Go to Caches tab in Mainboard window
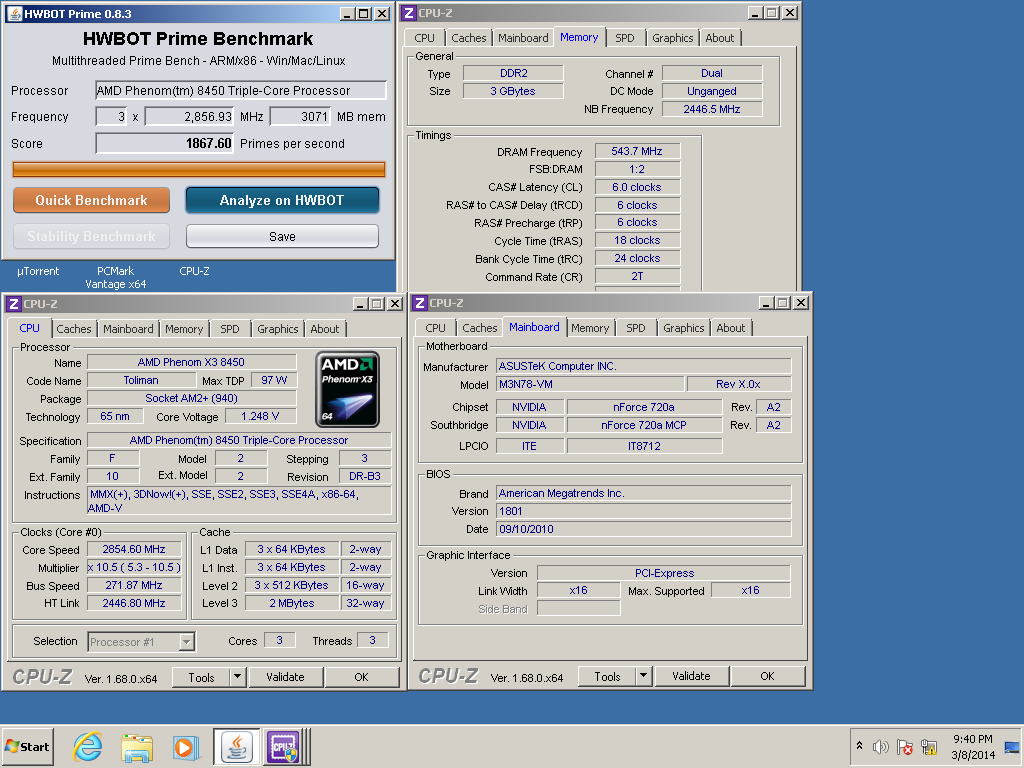 pyautogui.click(x=480, y=328)
